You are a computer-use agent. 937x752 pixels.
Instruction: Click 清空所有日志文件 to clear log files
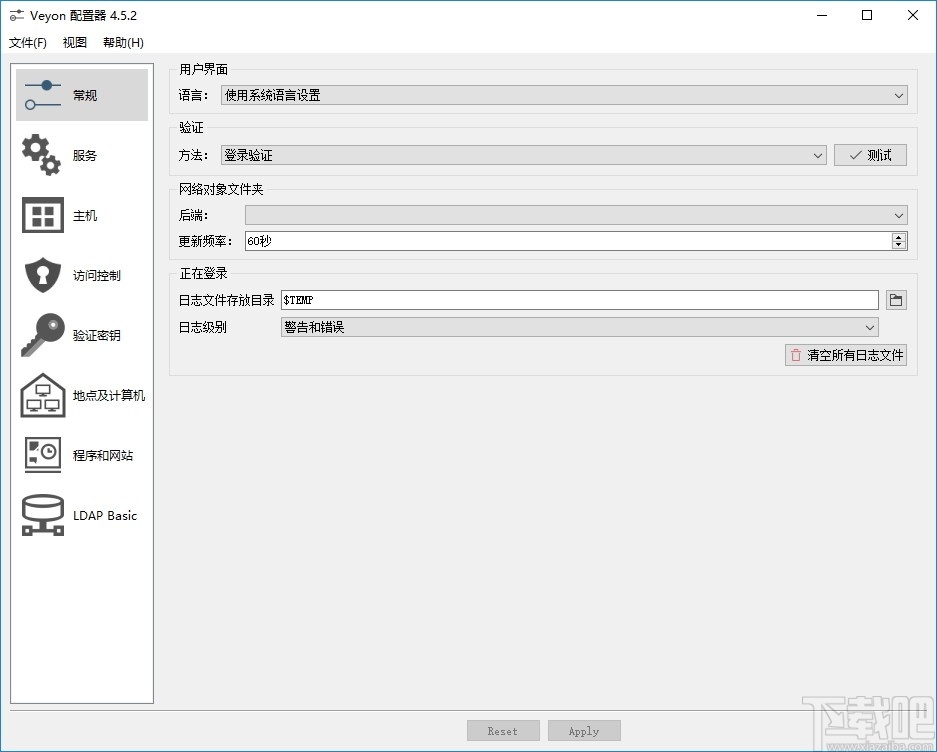(x=845, y=354)
